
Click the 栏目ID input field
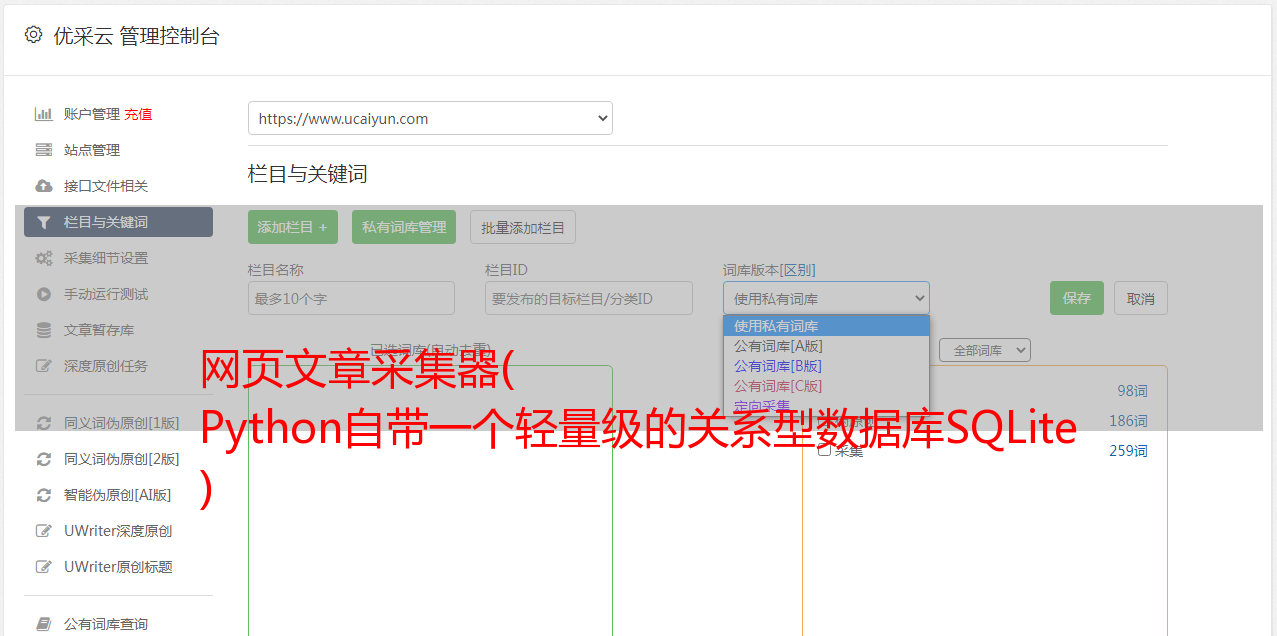tap(589, 298)
